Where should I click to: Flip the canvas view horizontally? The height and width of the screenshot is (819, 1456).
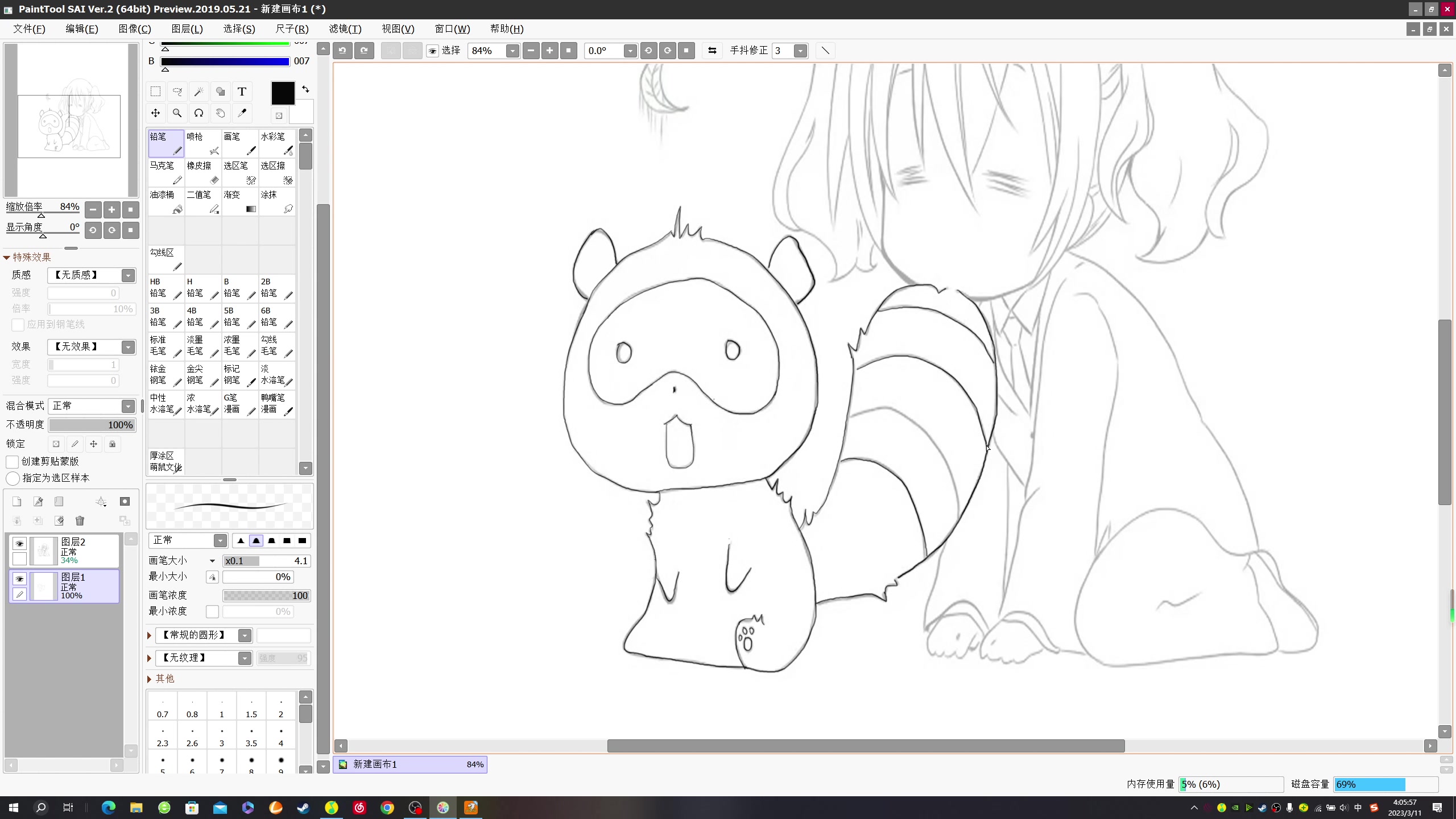(712, 51)
